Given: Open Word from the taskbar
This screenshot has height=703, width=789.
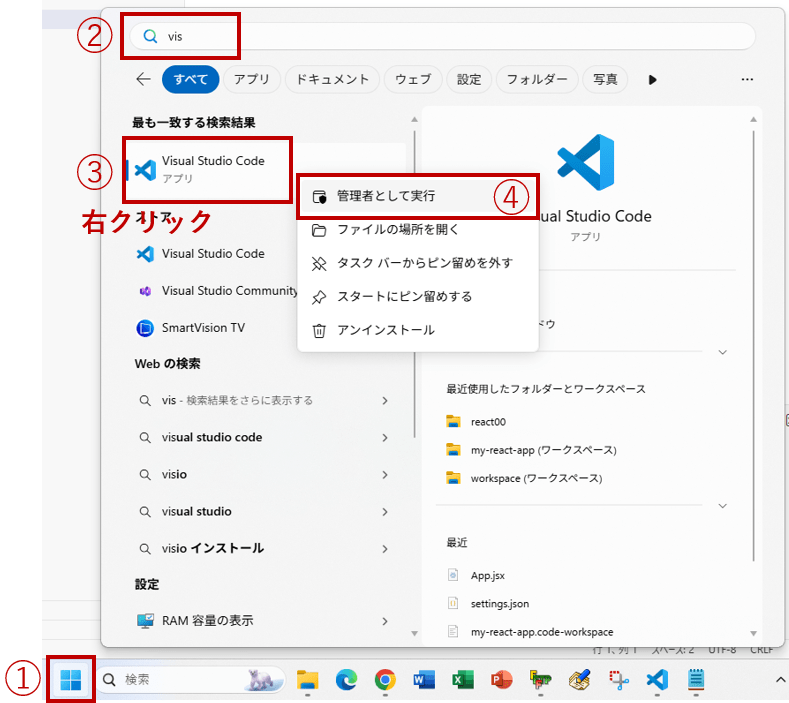Looking at the screenshot, I should [423, 680].
